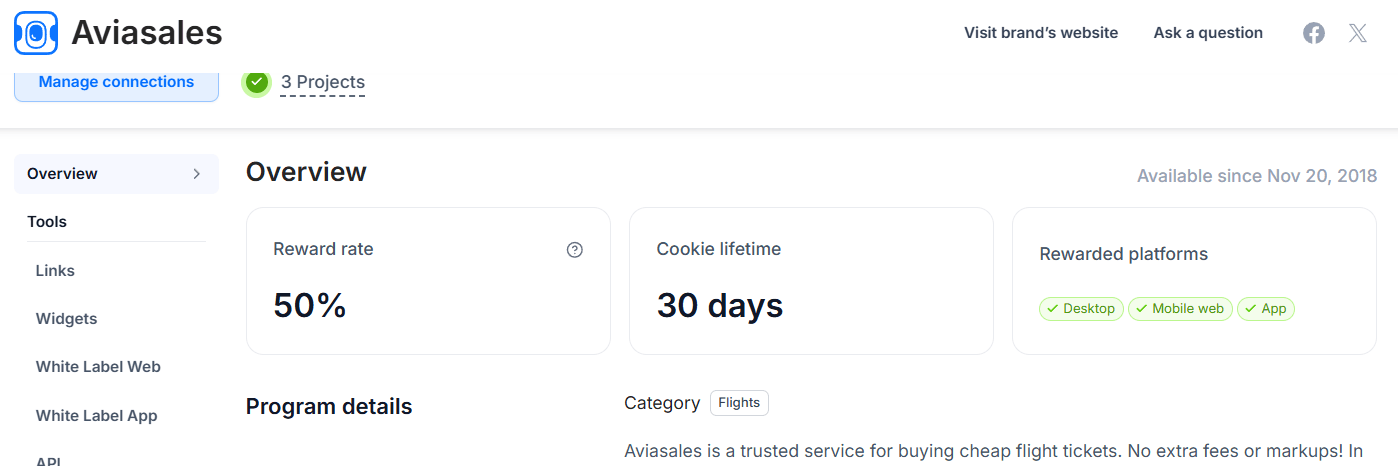Open the Widgets tool section

tap(66, 319)
